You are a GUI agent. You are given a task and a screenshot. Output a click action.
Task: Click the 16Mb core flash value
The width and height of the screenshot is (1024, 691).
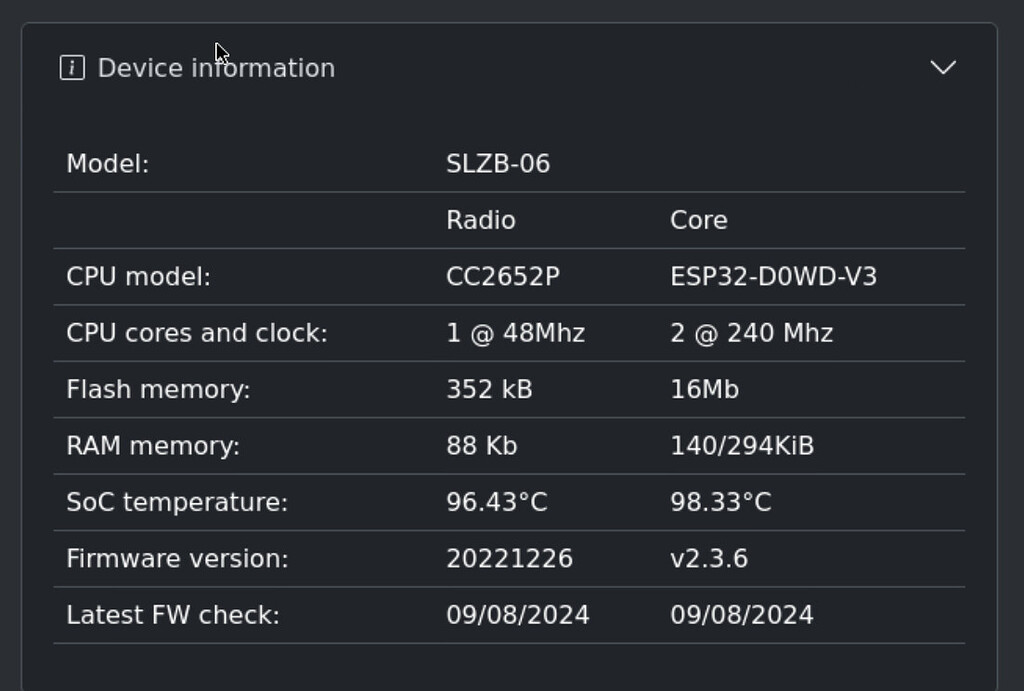pos(704,390)
